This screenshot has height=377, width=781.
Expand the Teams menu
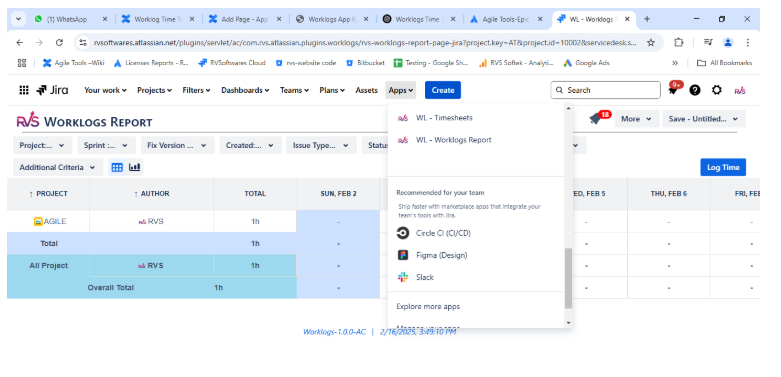tap(294, 90)
